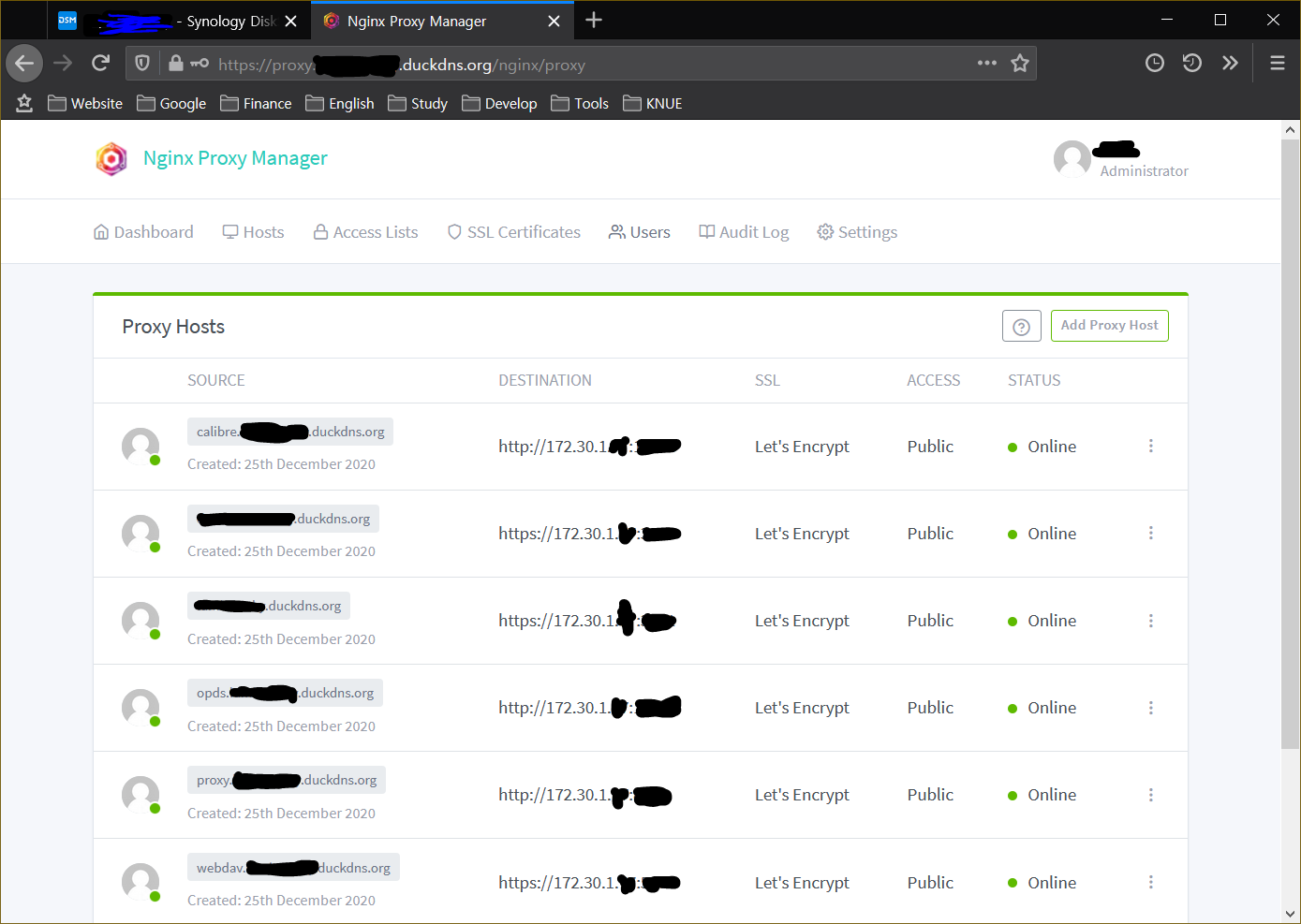
Task: Reload the current page
Action: 101,64
